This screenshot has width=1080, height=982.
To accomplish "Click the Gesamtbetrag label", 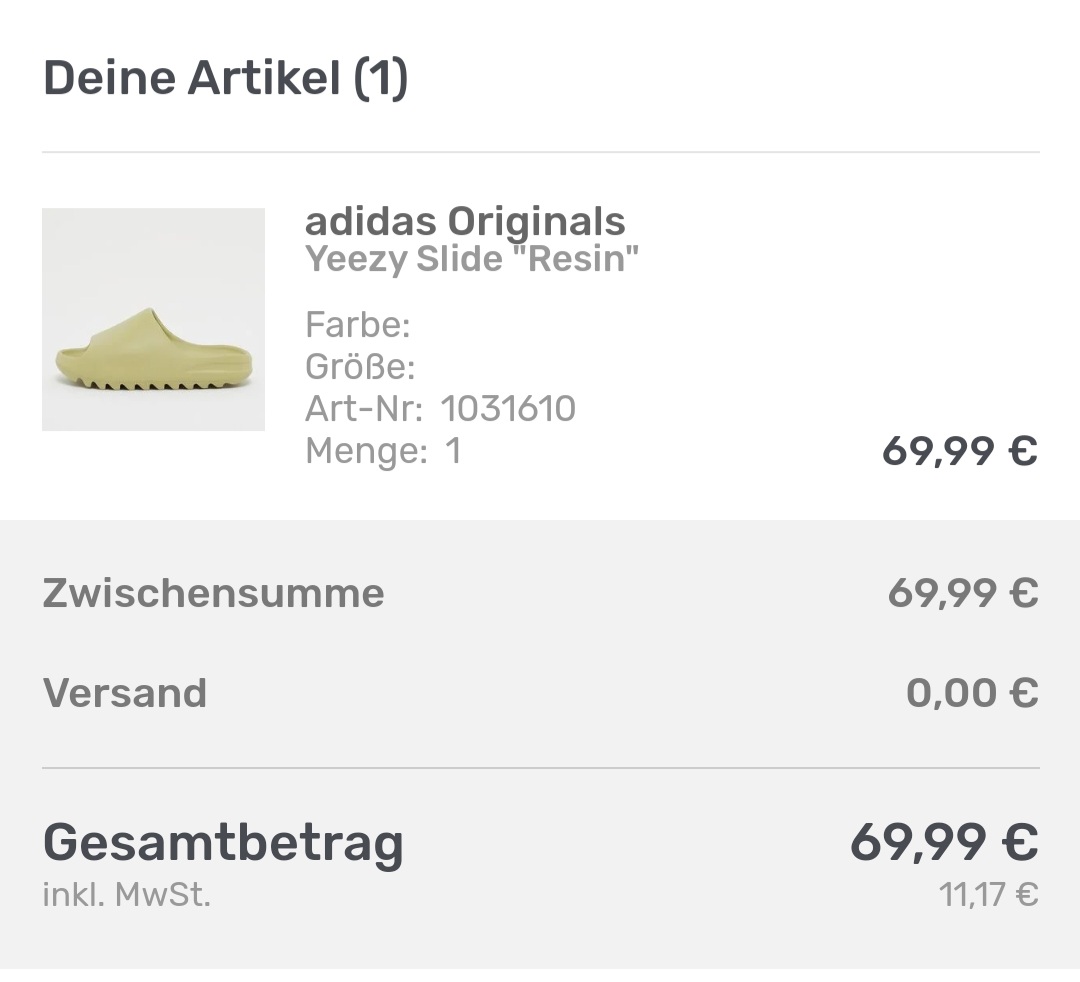I will 223,843.
